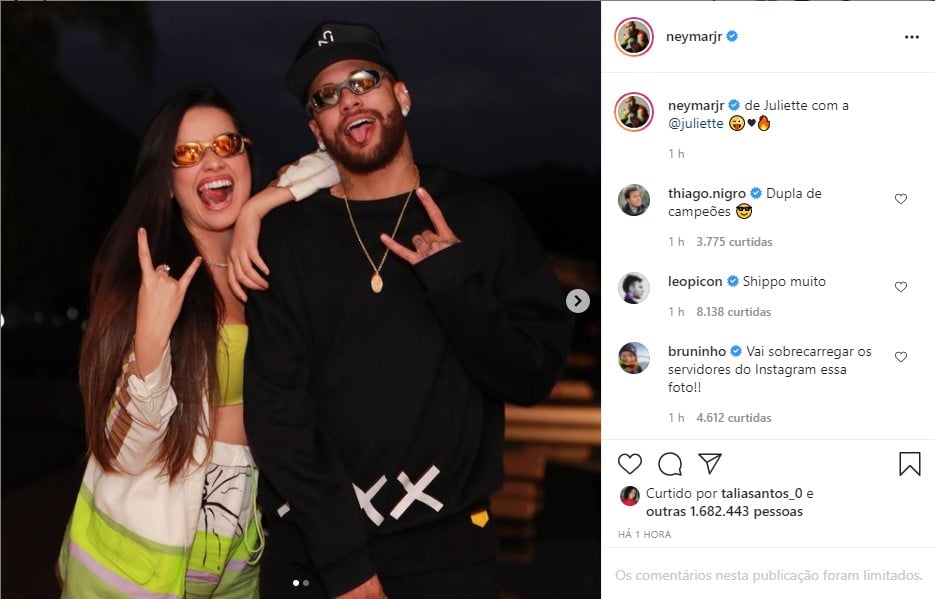The image size is (935, 599).
Task: Open the comment bubble icon
Action: [x=670, y=464]
